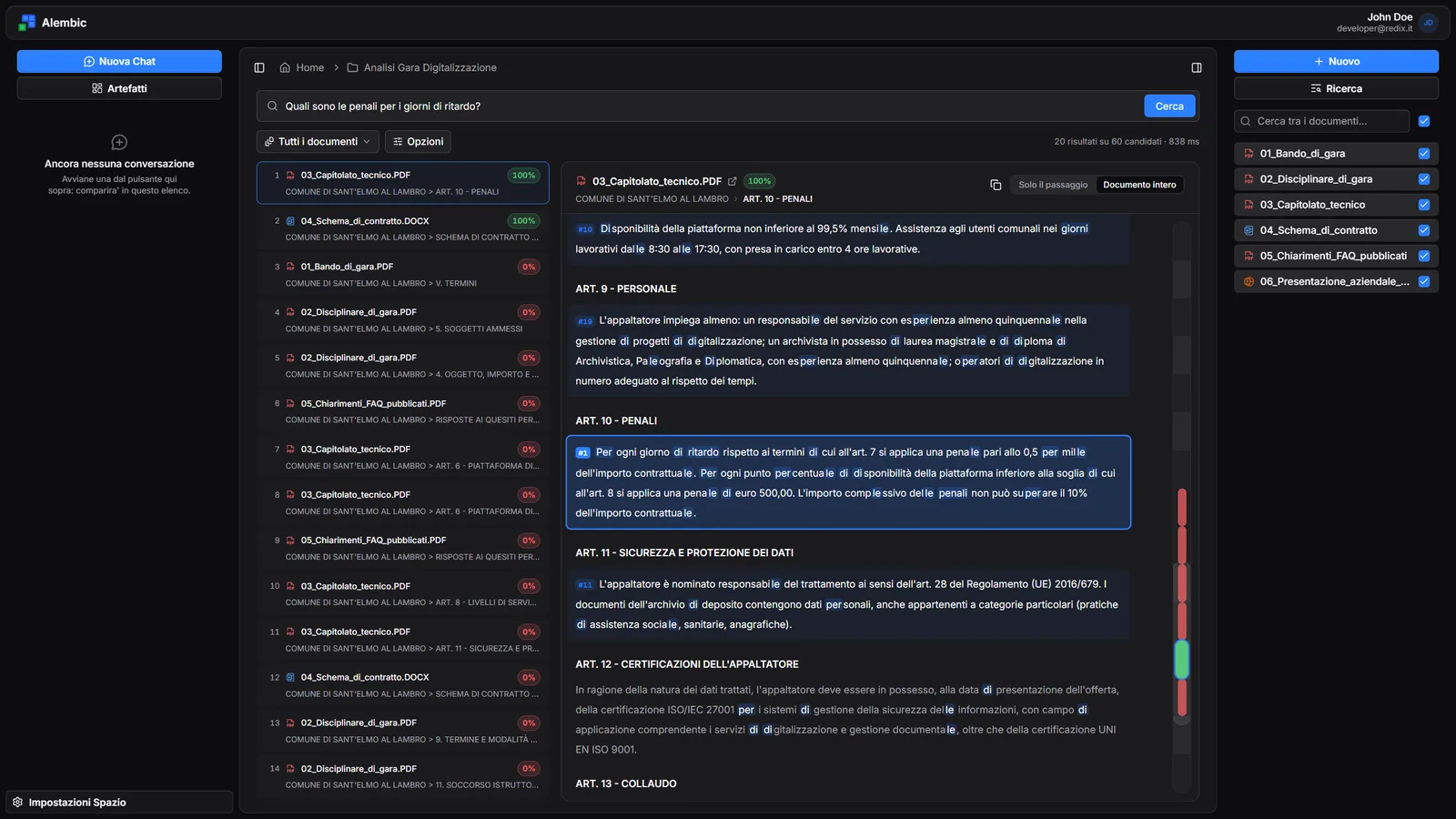Open the JD user avatar
The height and width of the screenshot is (819, 1456).
point(1429,23)
